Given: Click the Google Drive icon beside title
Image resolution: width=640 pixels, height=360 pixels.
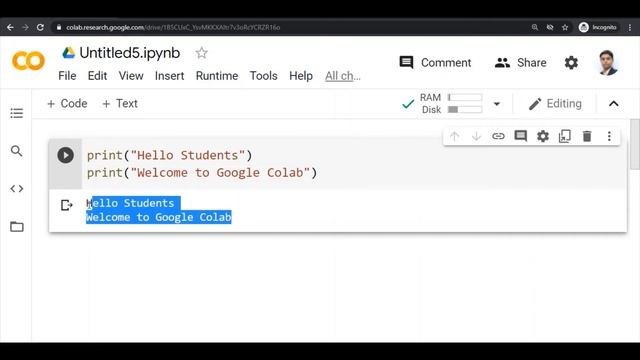Looking at the screenshot, I should click(69, 53).
